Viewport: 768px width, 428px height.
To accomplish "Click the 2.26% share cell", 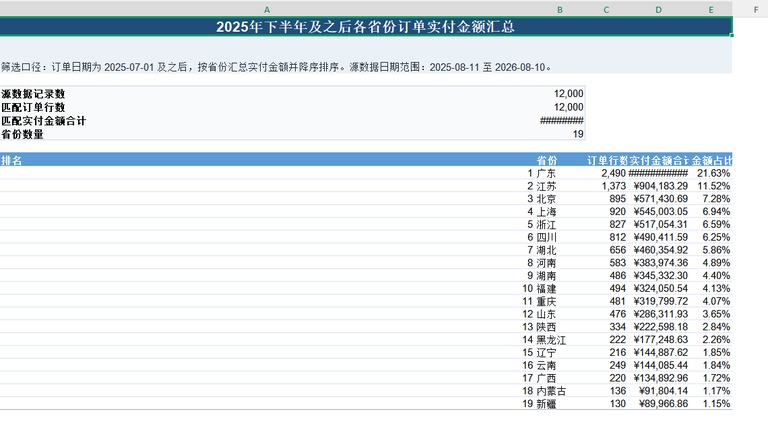I will coord(711,339).
